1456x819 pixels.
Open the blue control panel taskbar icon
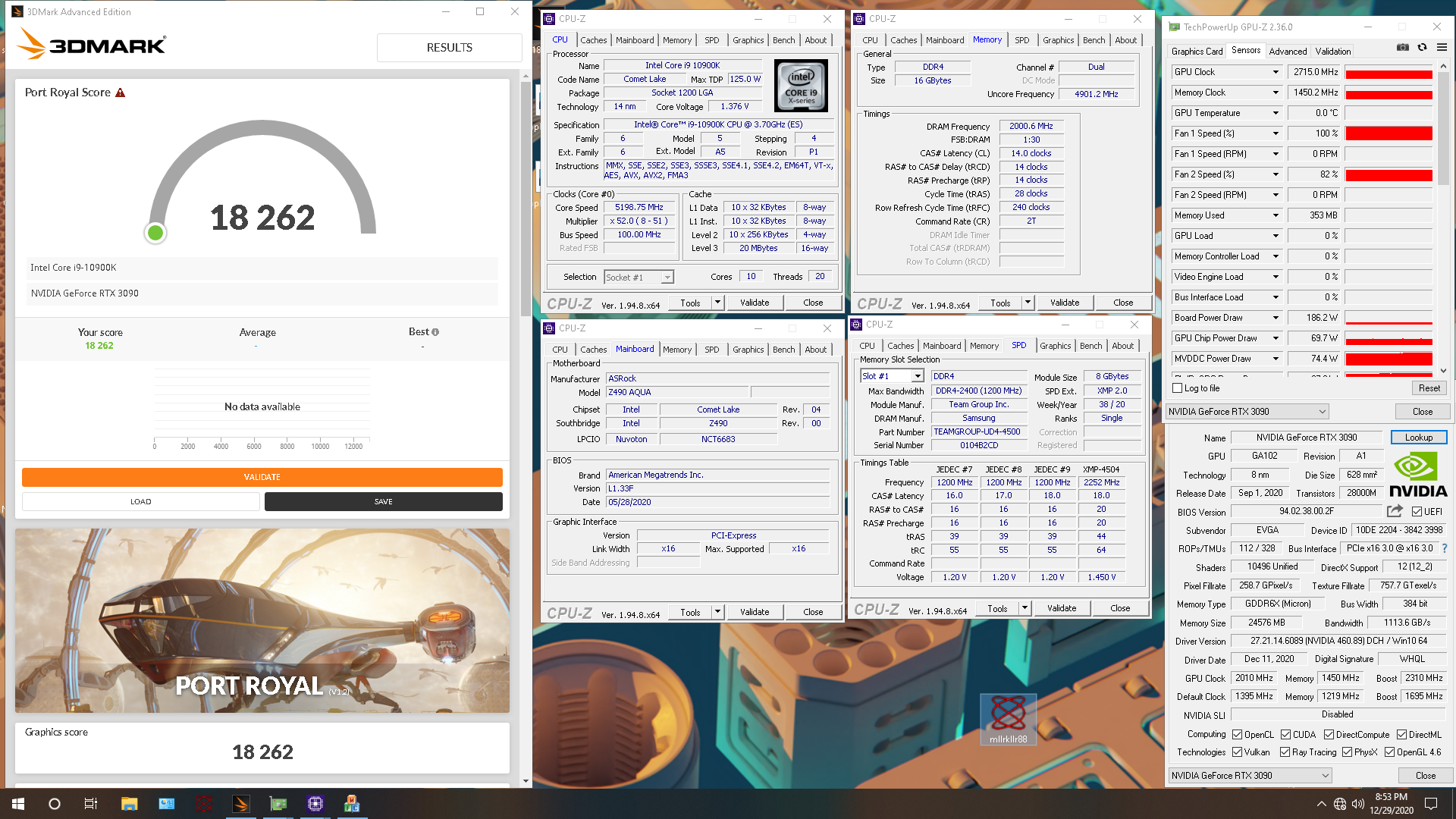pos(166,804)
